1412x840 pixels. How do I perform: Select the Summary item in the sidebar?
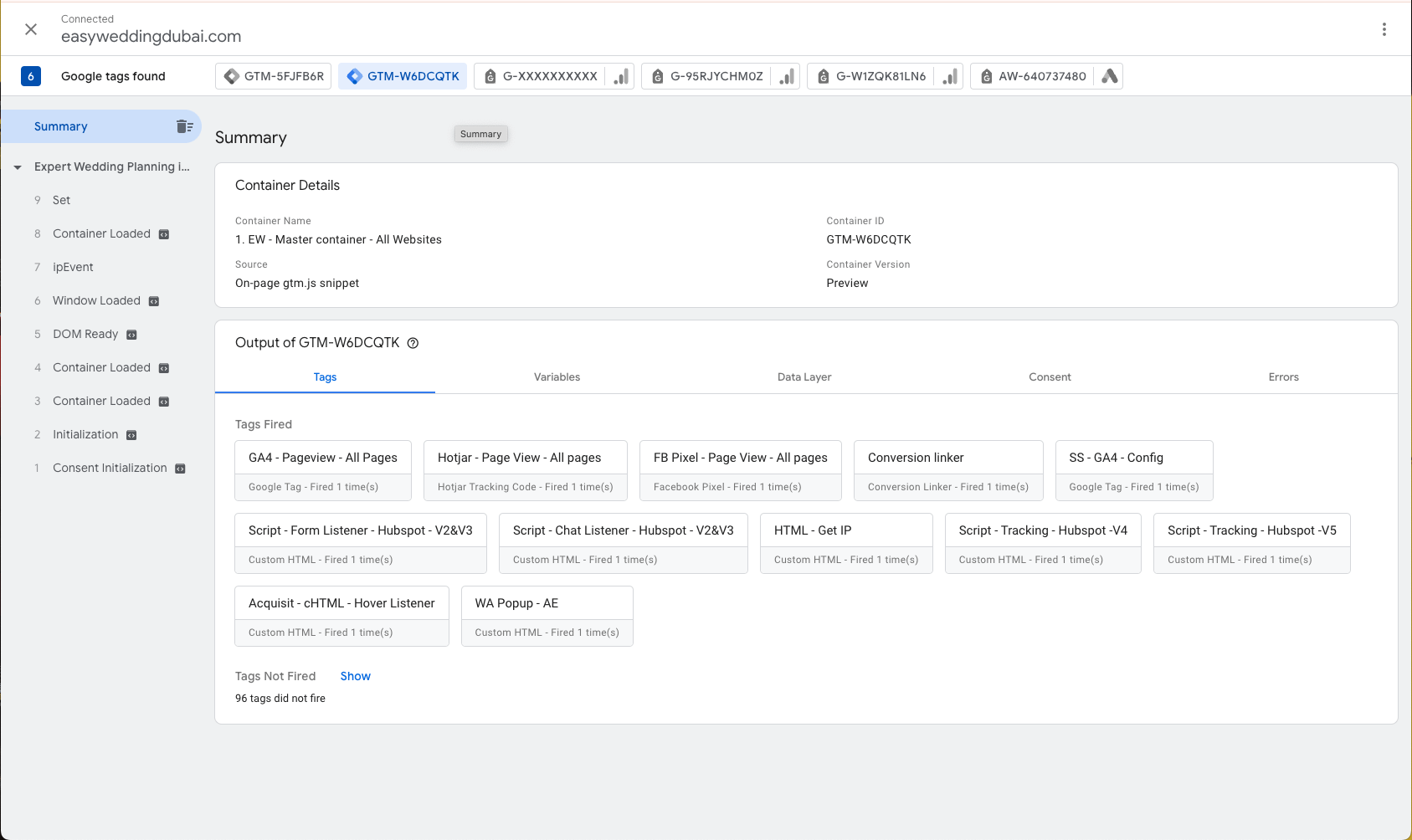click(100, 126)
